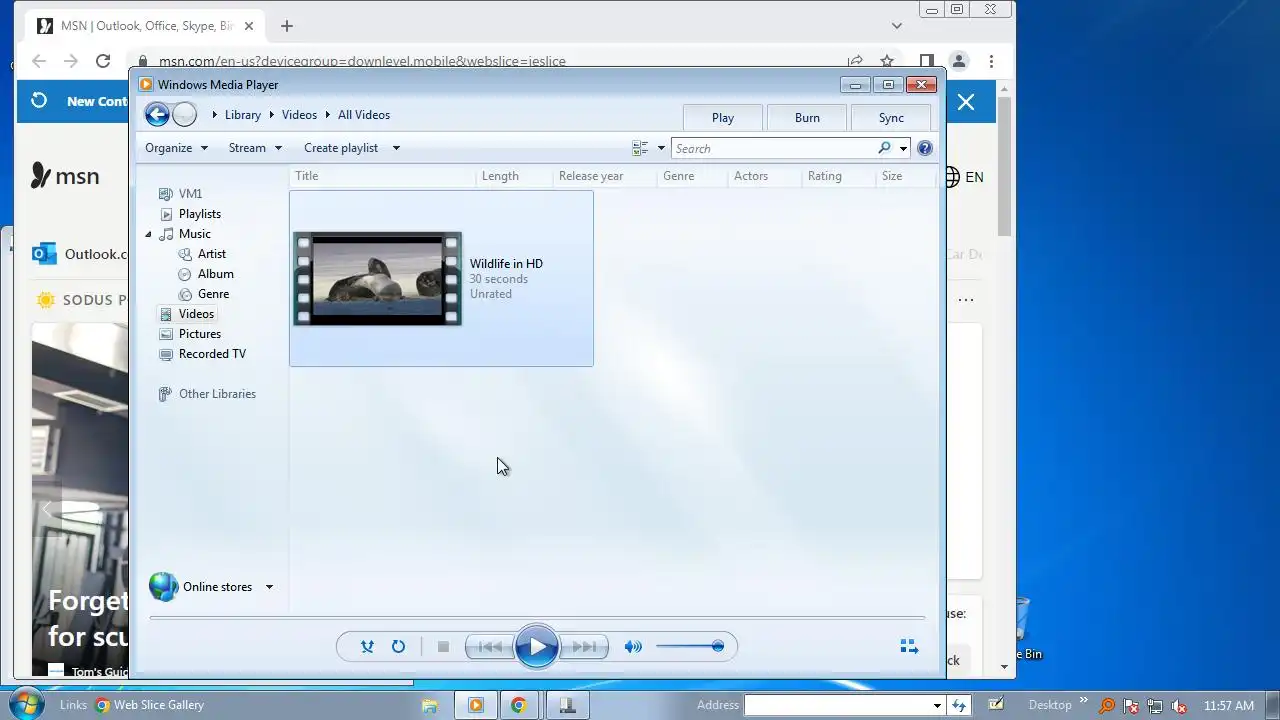Open Media Player Help icon

tap(925, 148)
